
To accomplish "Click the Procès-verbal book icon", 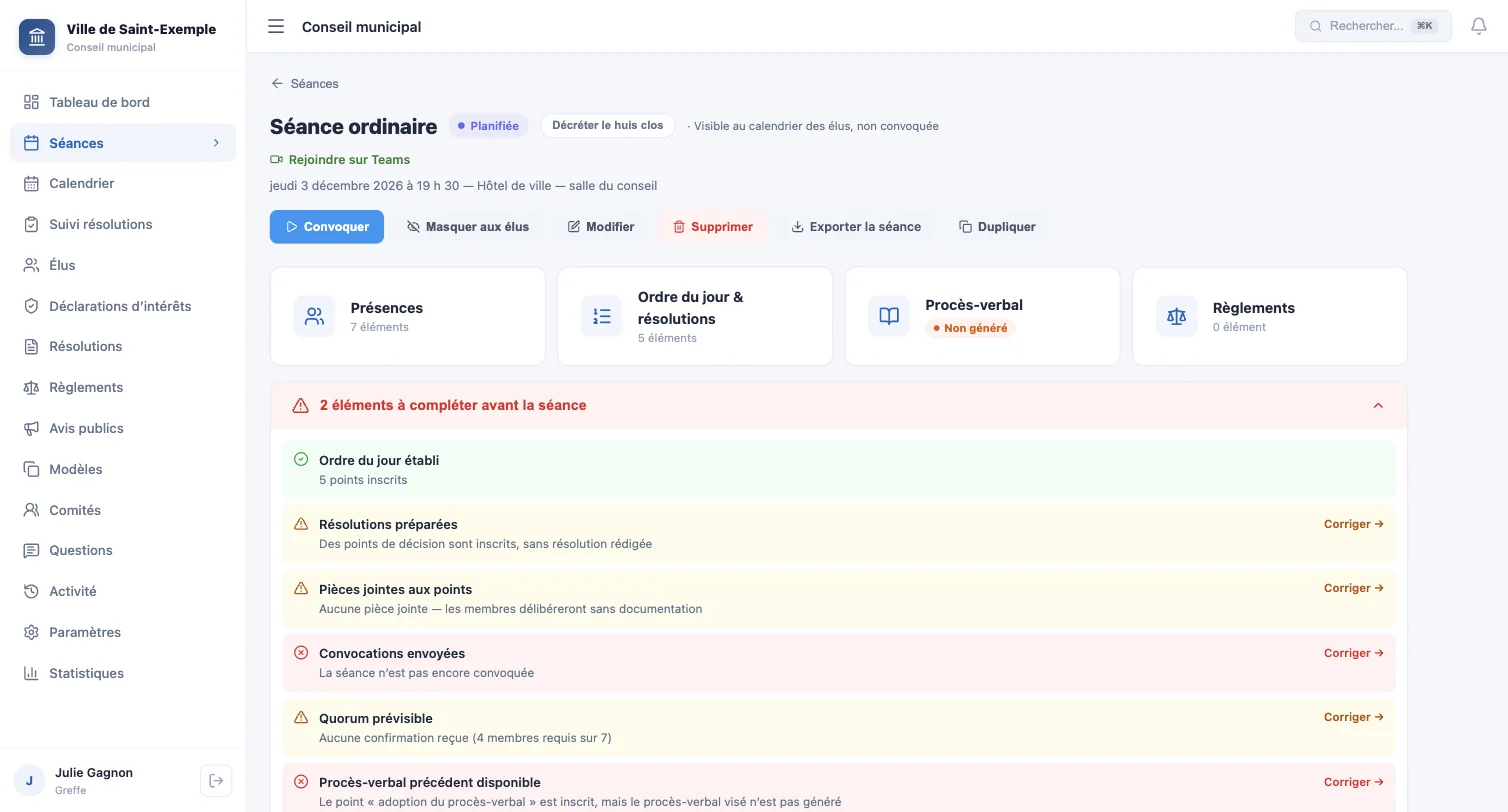I will click(889, 316).
